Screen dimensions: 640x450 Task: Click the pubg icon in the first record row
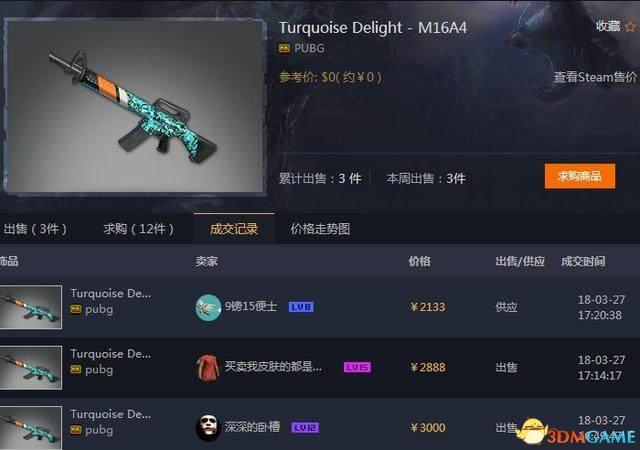point(76,310)
